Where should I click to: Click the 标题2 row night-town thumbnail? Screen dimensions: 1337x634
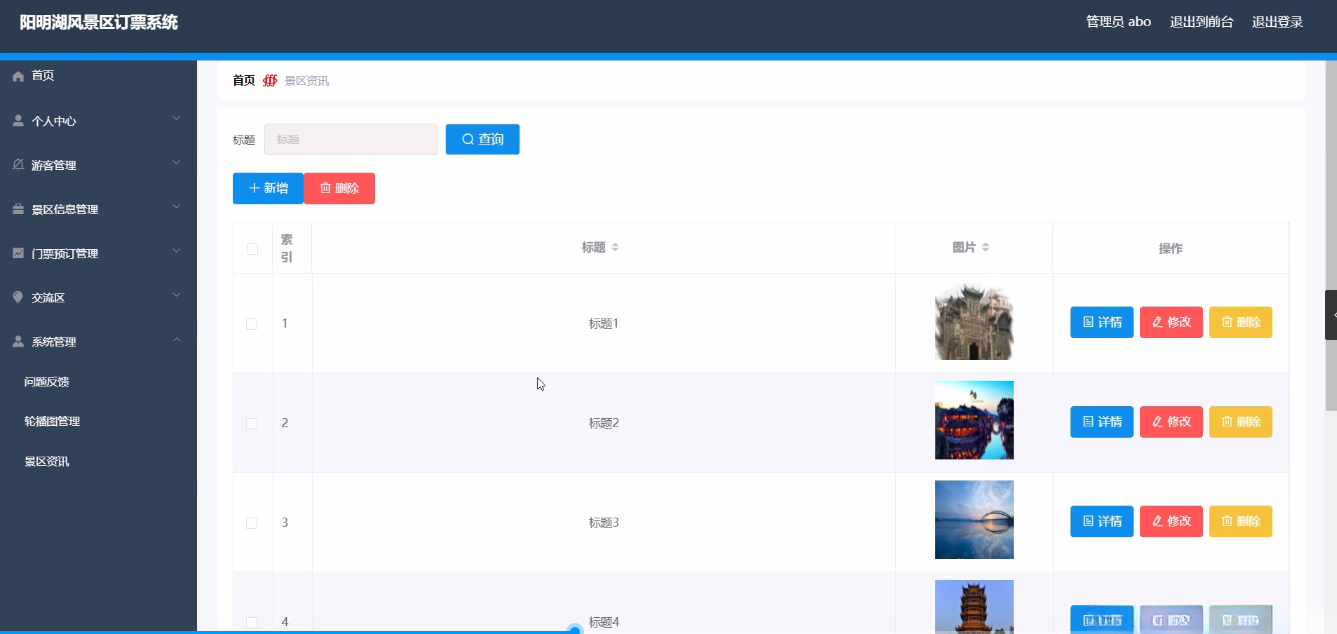pyautogui.click(x=974, y=420)
